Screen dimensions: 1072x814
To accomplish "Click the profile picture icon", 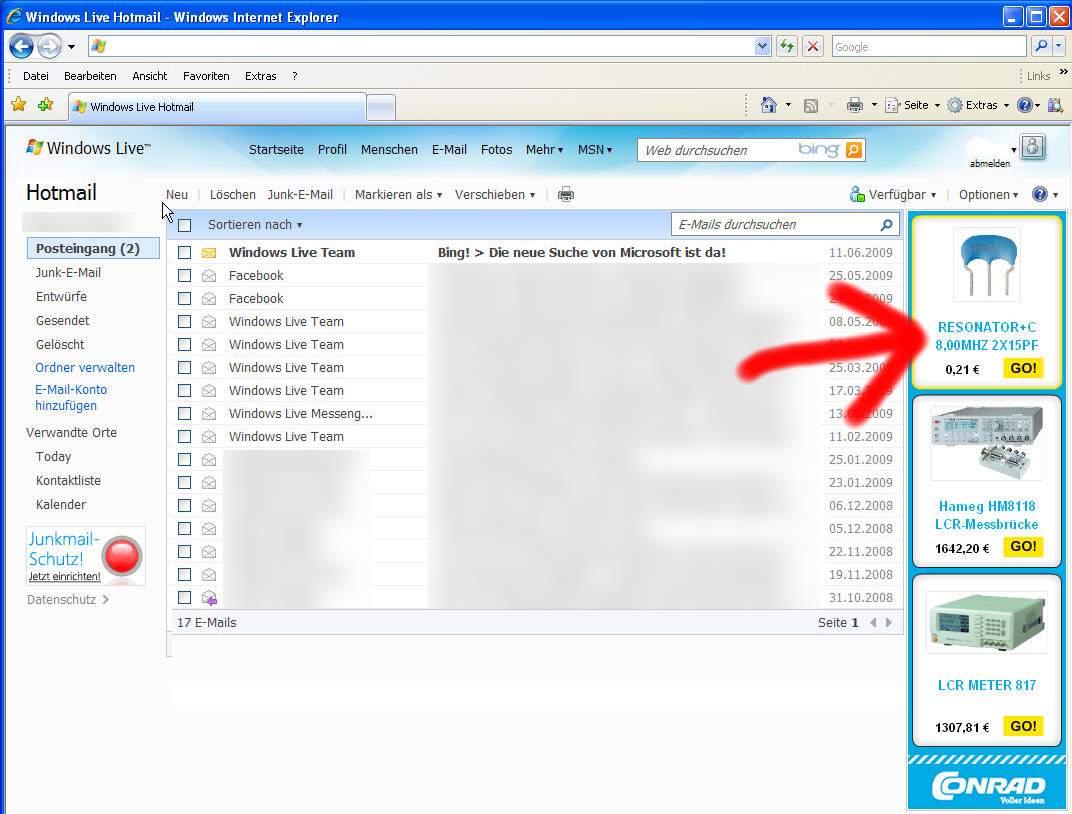I will click(1032, 146).
